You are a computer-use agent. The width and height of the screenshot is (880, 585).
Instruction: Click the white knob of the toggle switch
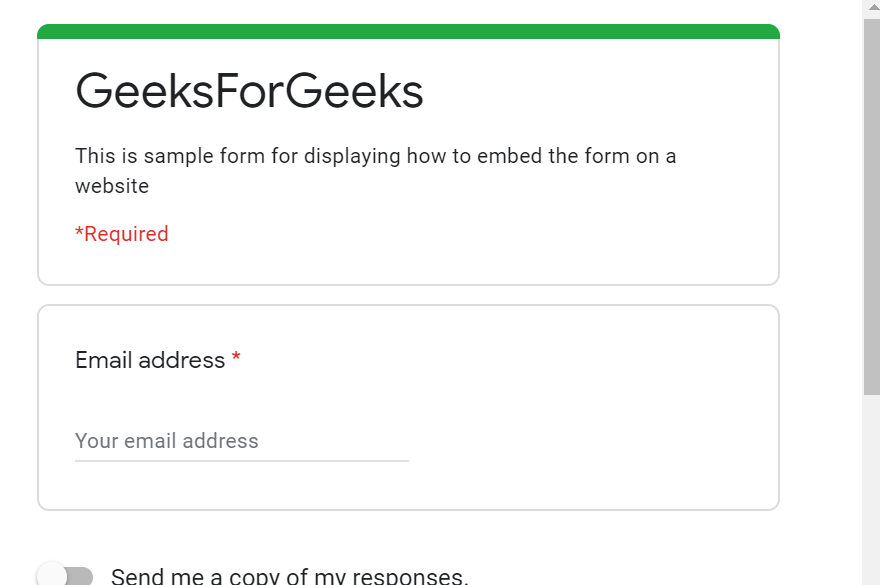click(x=51, y=576)
